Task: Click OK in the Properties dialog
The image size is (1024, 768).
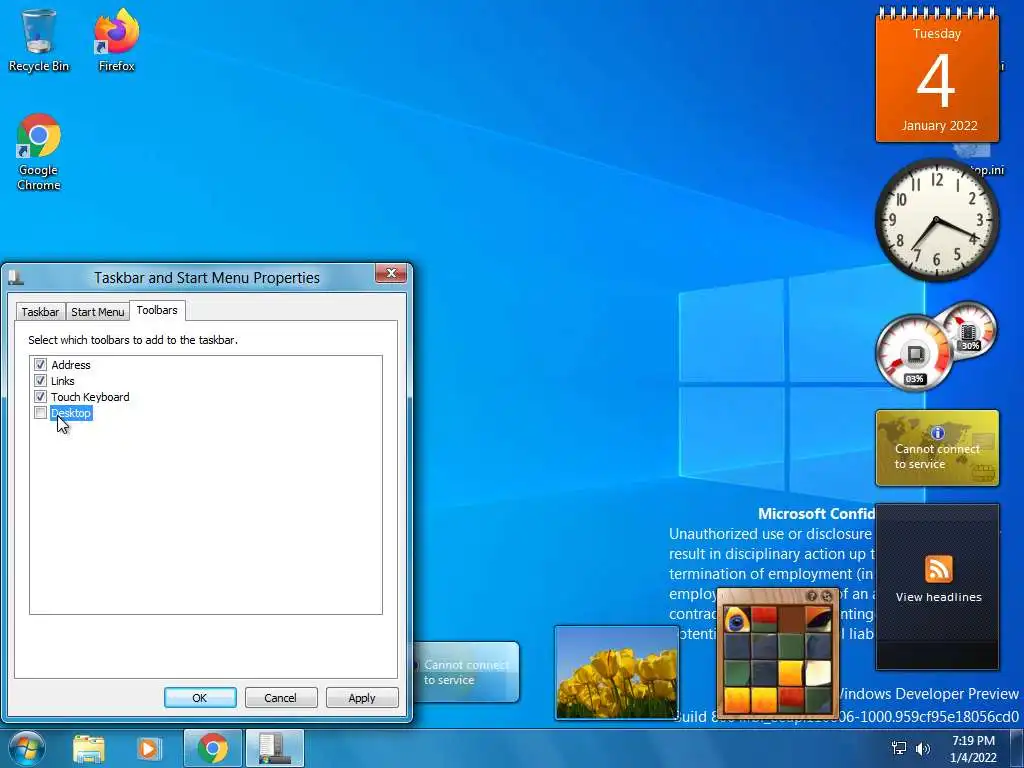Action: (200, 697)
